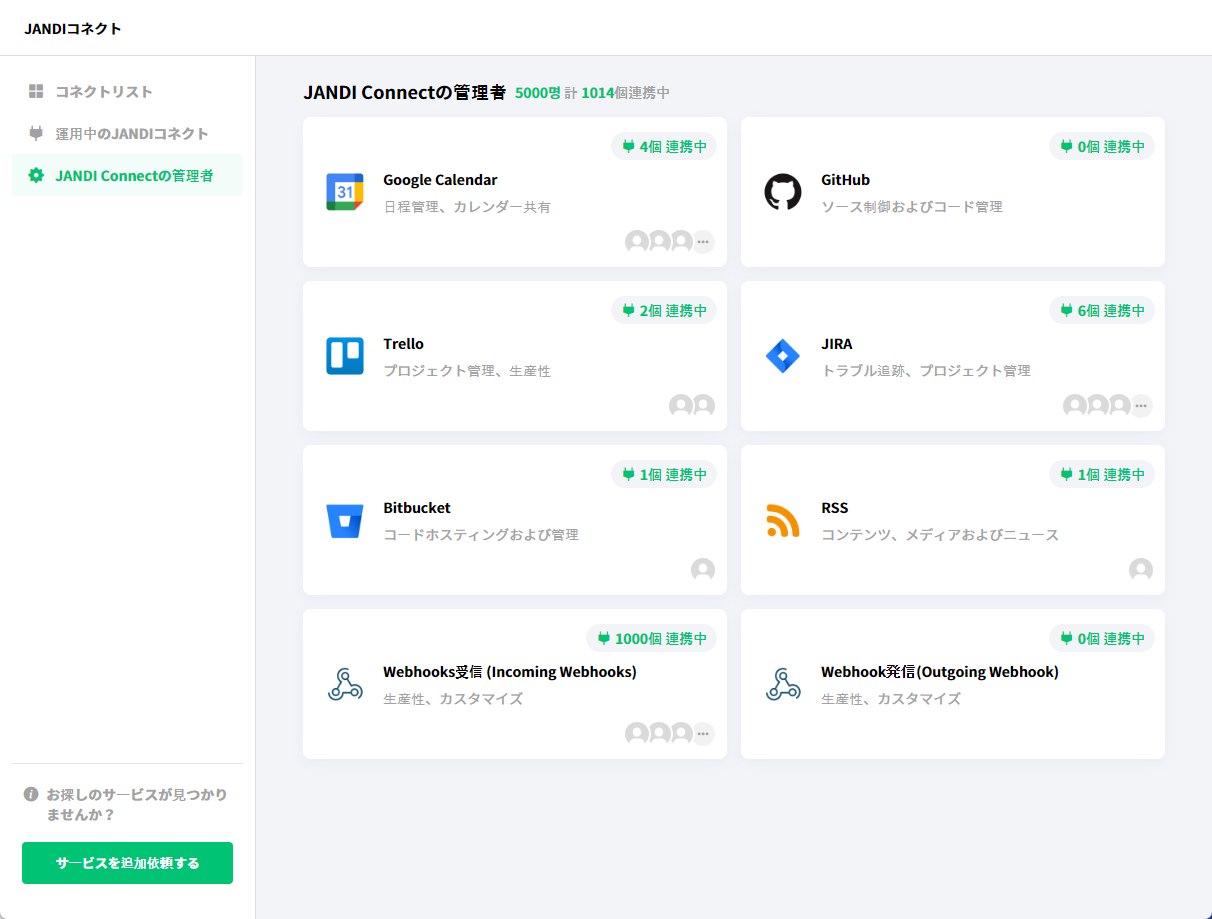Click the 6個 連携中 badge on JIRA

tap(1102, 310)
